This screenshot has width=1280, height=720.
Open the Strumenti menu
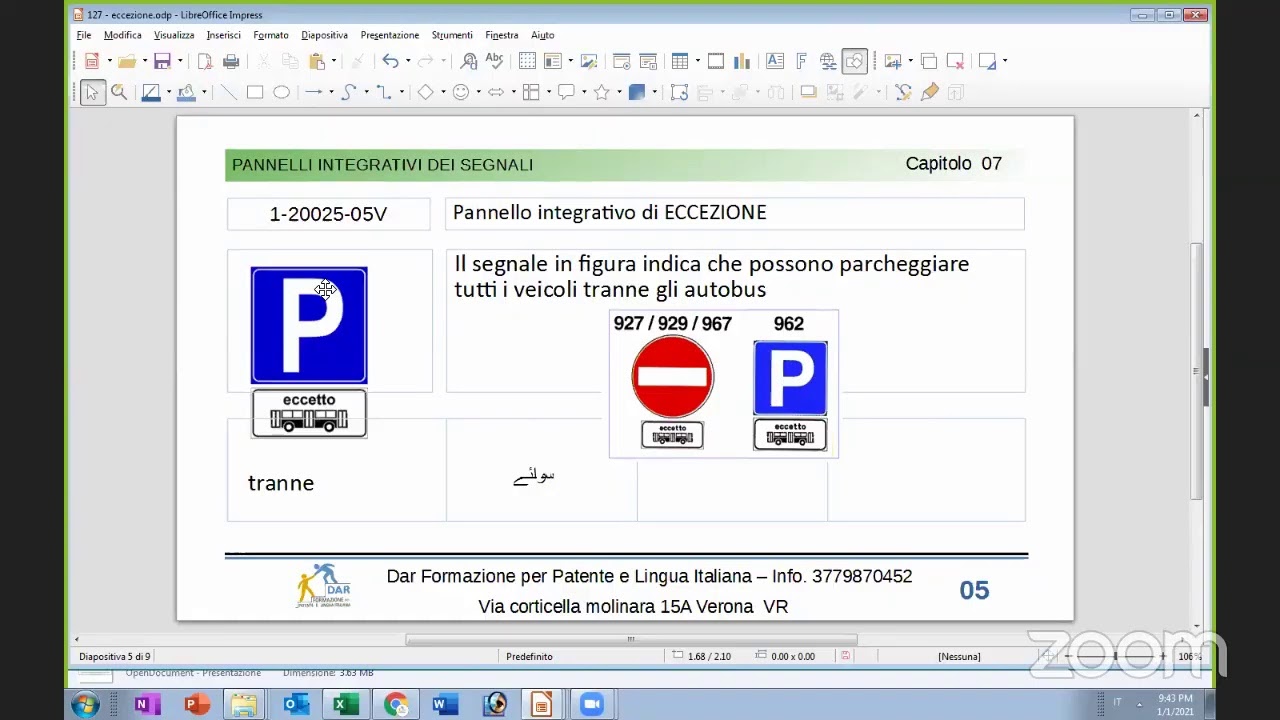(452, 35)
